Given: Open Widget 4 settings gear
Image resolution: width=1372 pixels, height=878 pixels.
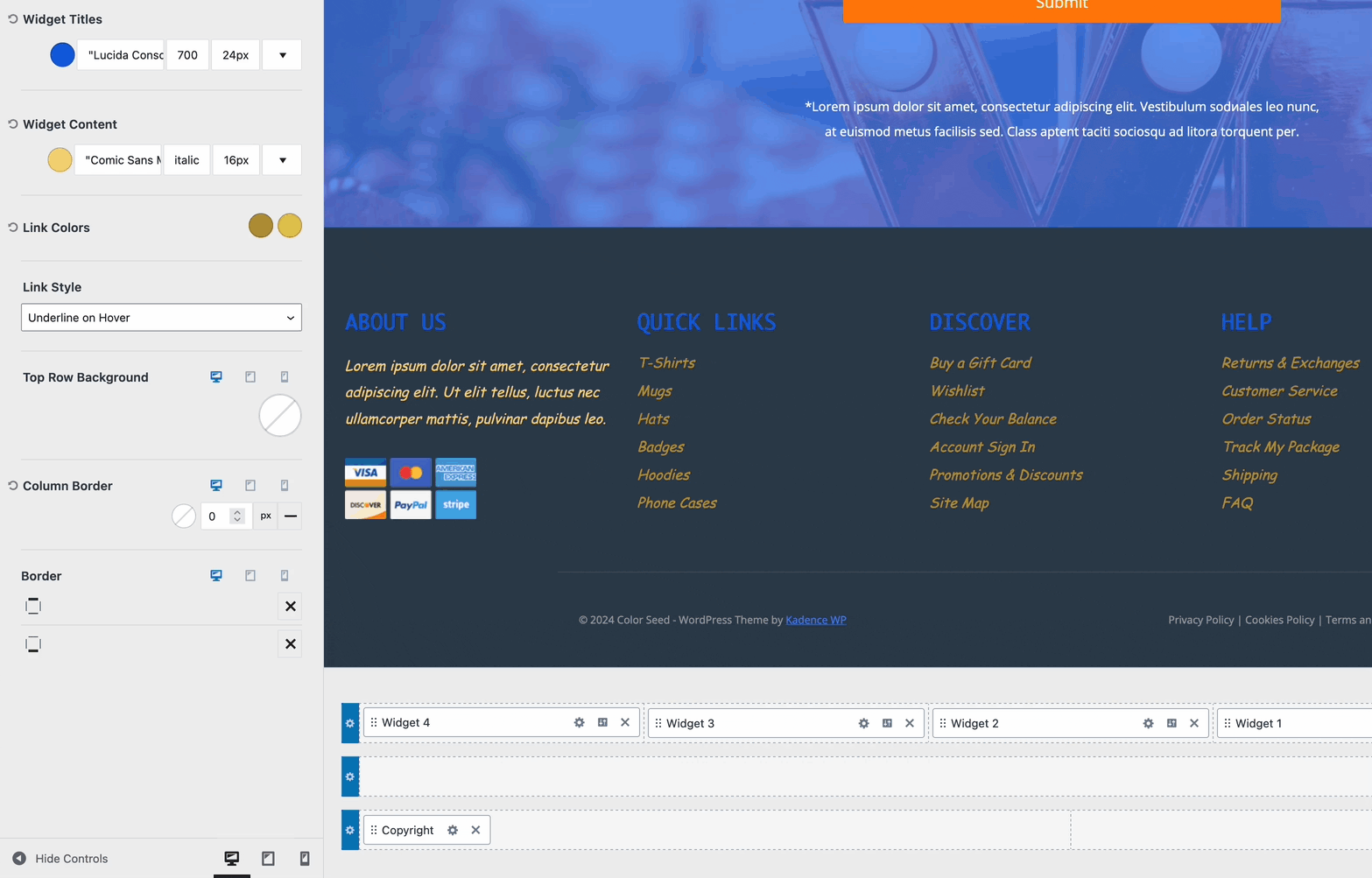Looking at the screenshot, I should tap(578, 722).
